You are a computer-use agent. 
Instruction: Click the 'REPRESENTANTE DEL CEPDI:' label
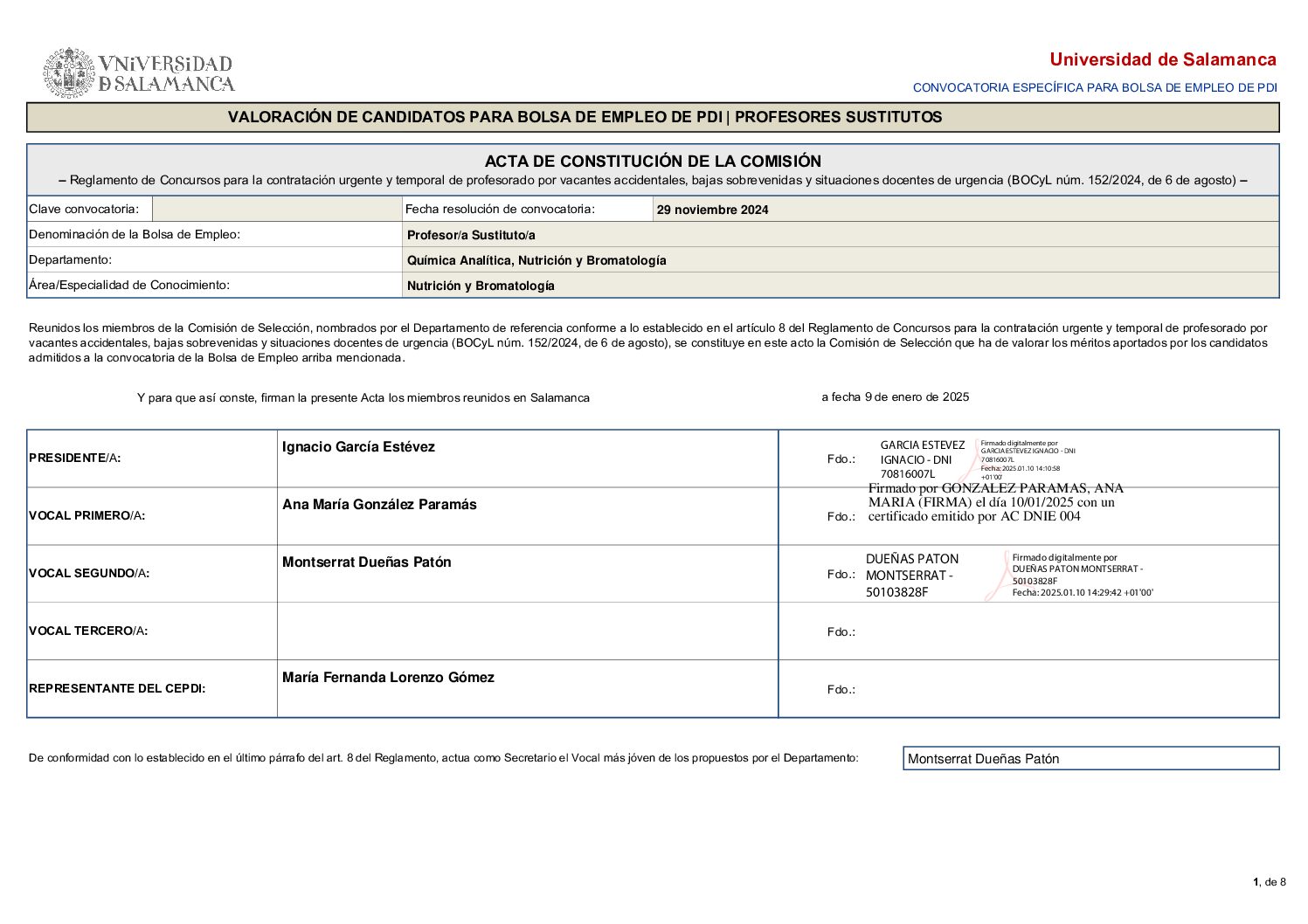pyautogui.click(x=117, y=688)
